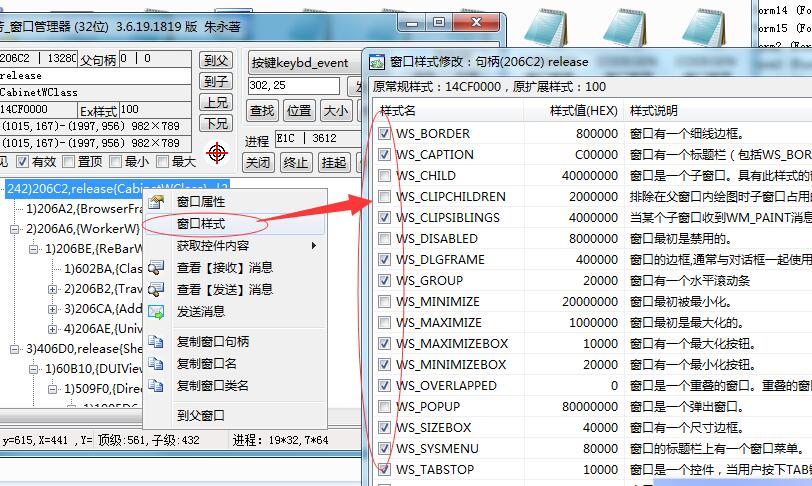Expand the 2)206B2,{Trav tree node

[x=52, y=289]
